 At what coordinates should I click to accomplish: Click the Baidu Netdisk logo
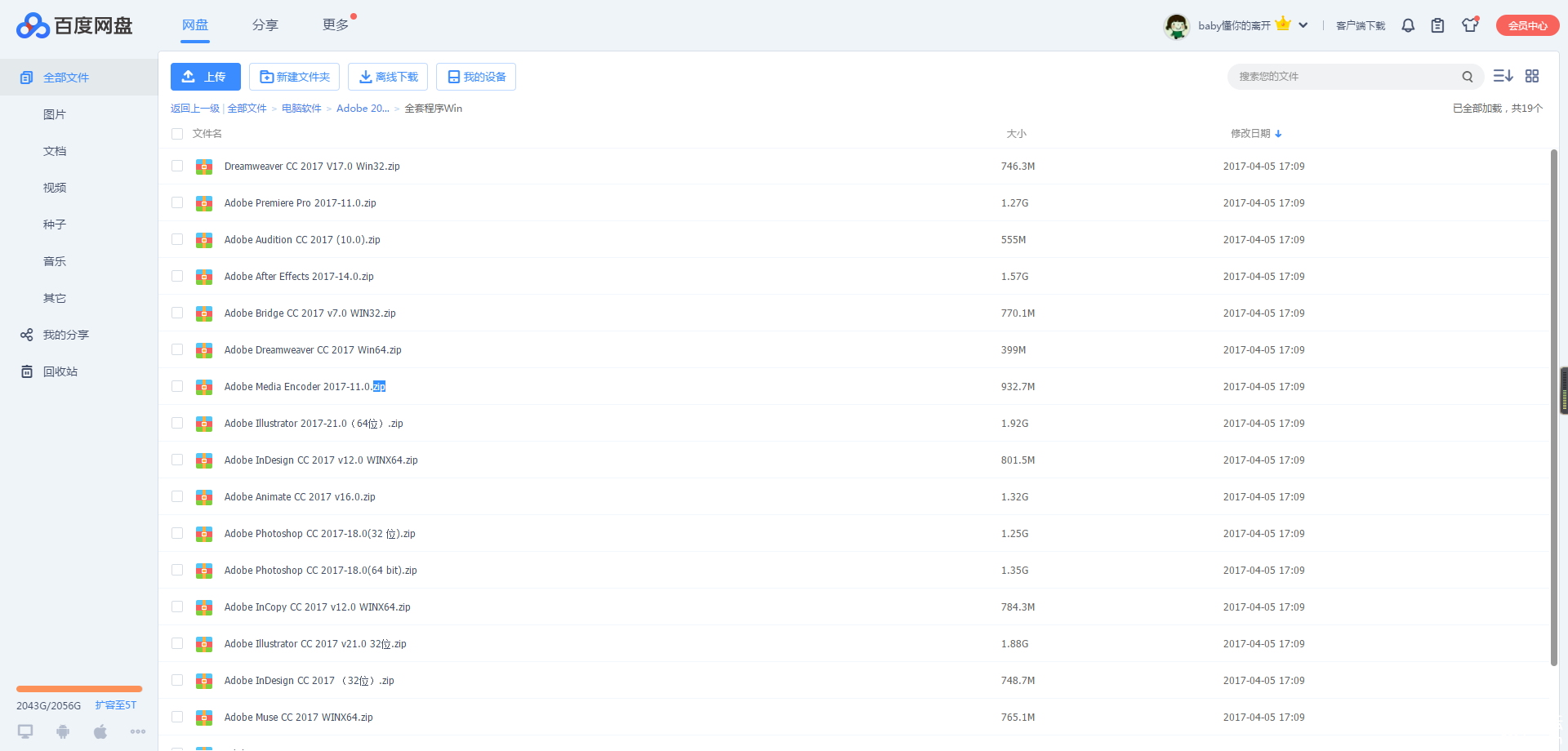[x=74, y=25]
